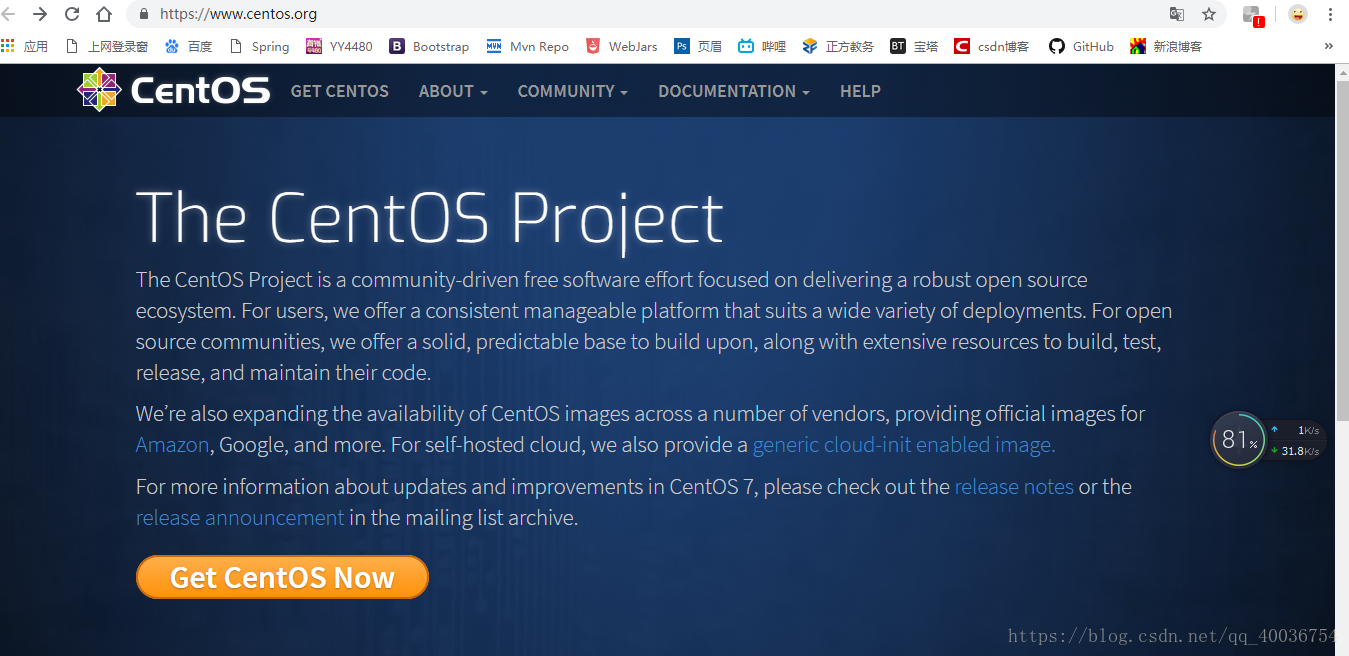This screenshot has height=656, width=1349.
Task: Open the Mvn Repo bookmark
Action: click(527, 46)
